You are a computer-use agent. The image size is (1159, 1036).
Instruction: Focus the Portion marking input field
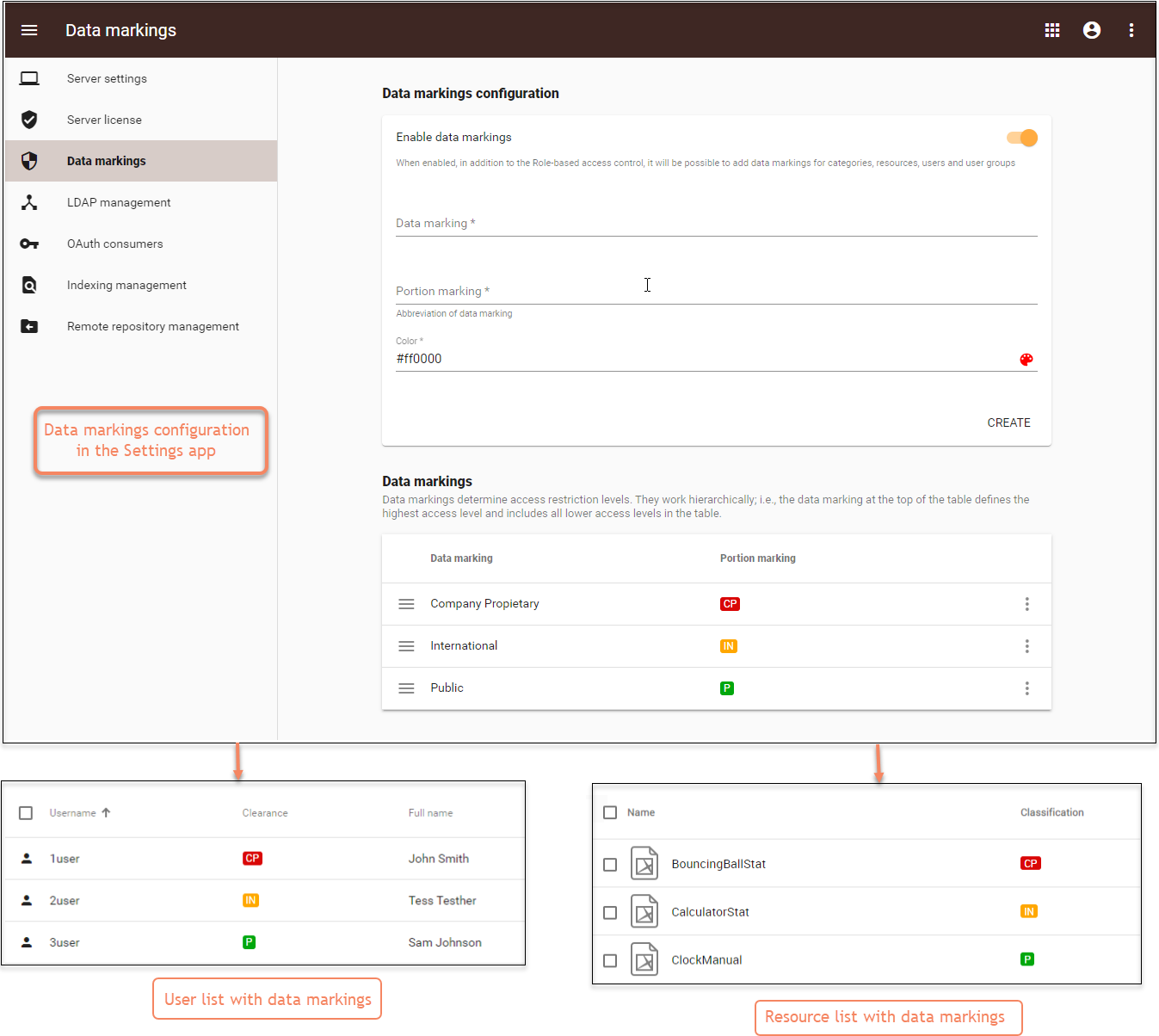pyautogui.click(x=716, y=291)
